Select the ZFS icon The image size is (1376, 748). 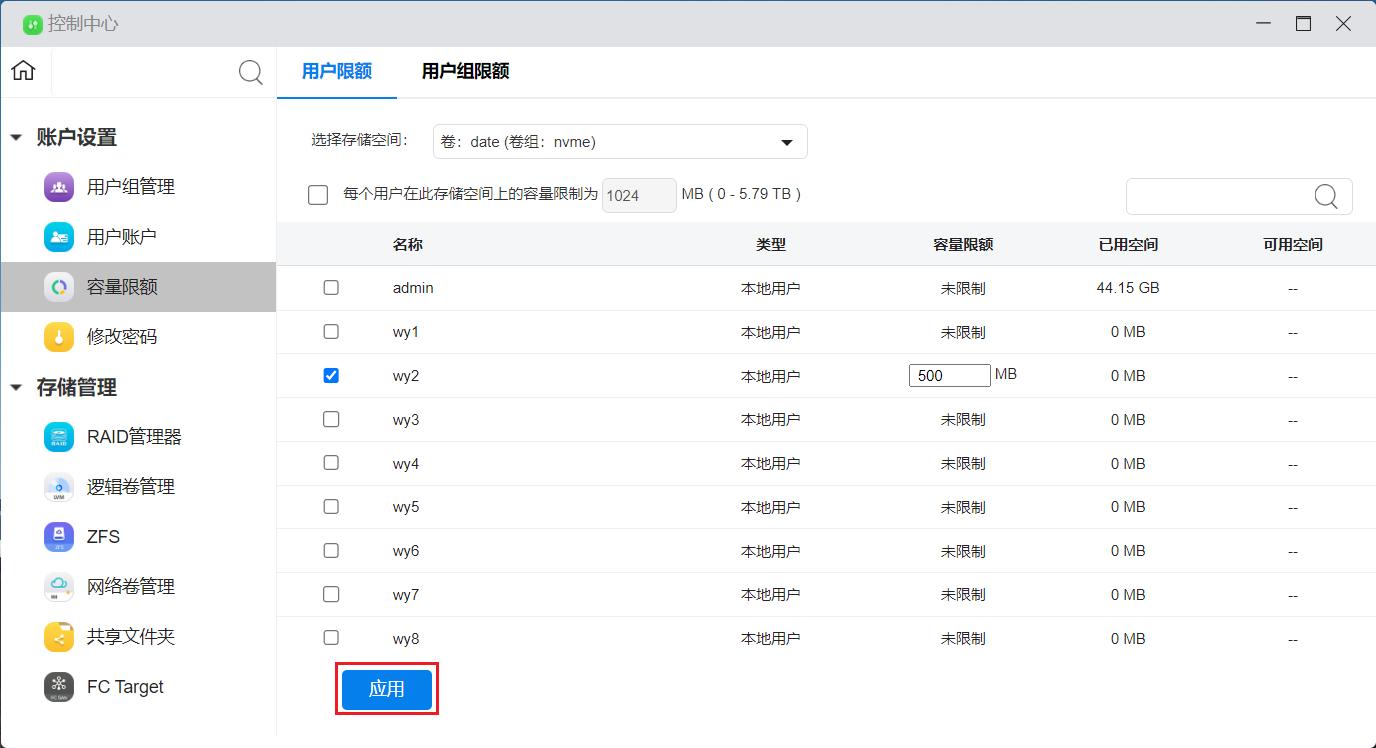click(58, 536)
